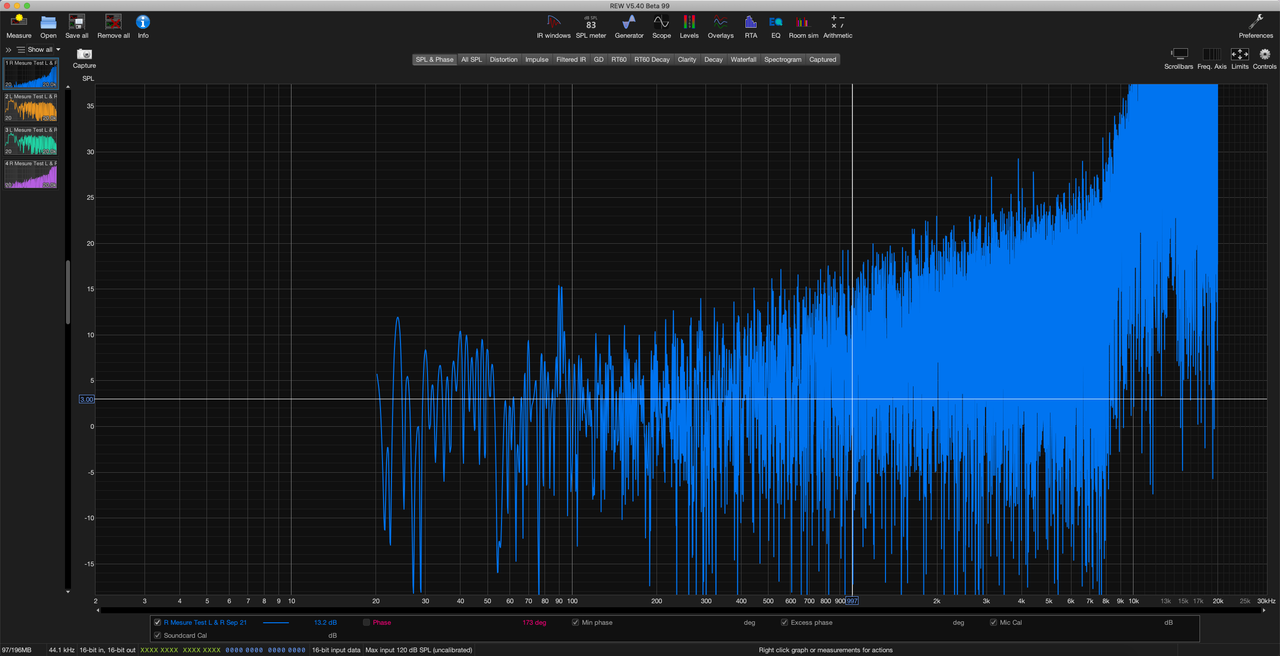Select measurement 3 green thumbnail

pyautogui.click(x=30, y=140)
